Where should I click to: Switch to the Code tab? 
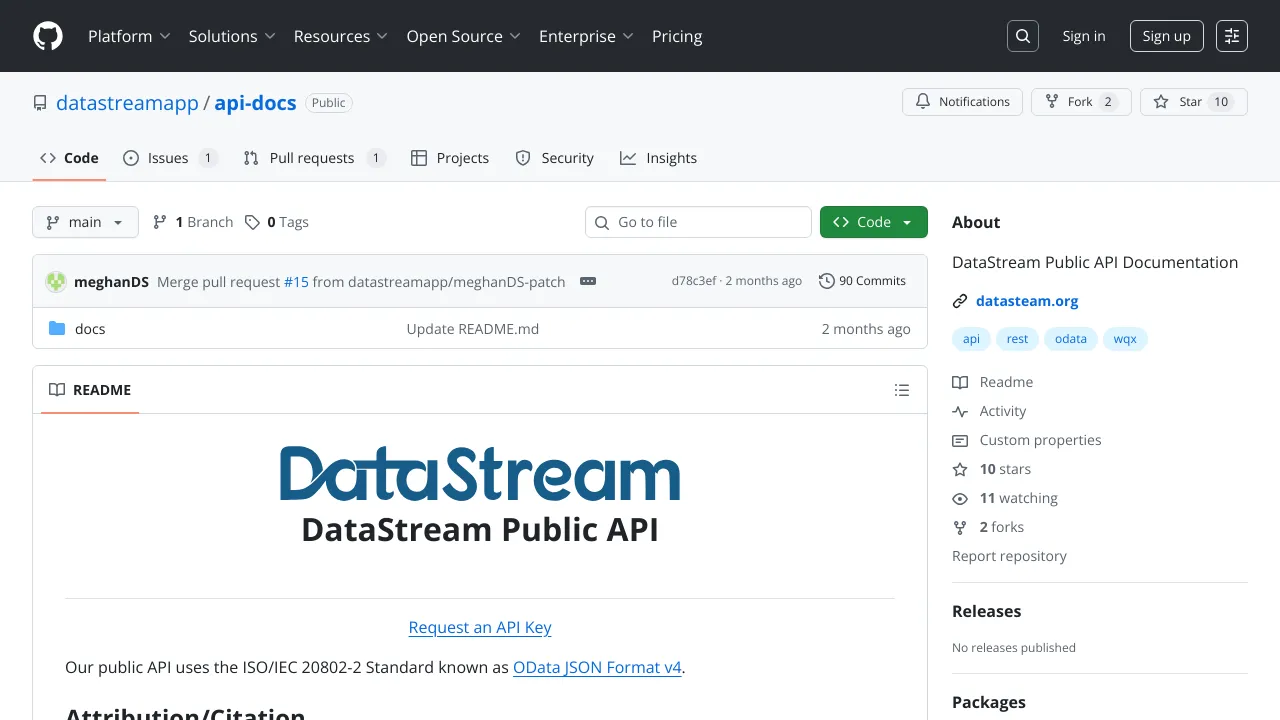[x=69, y=158]
